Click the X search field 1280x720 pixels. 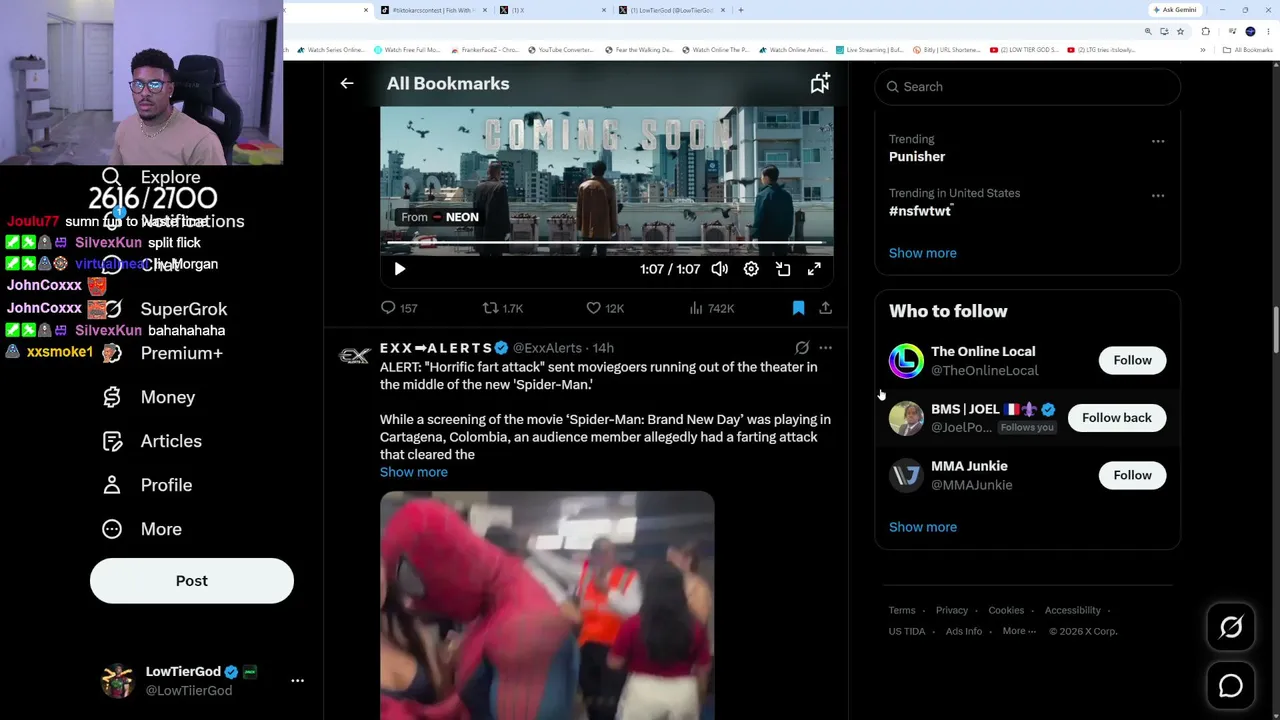click(1028, 87)
